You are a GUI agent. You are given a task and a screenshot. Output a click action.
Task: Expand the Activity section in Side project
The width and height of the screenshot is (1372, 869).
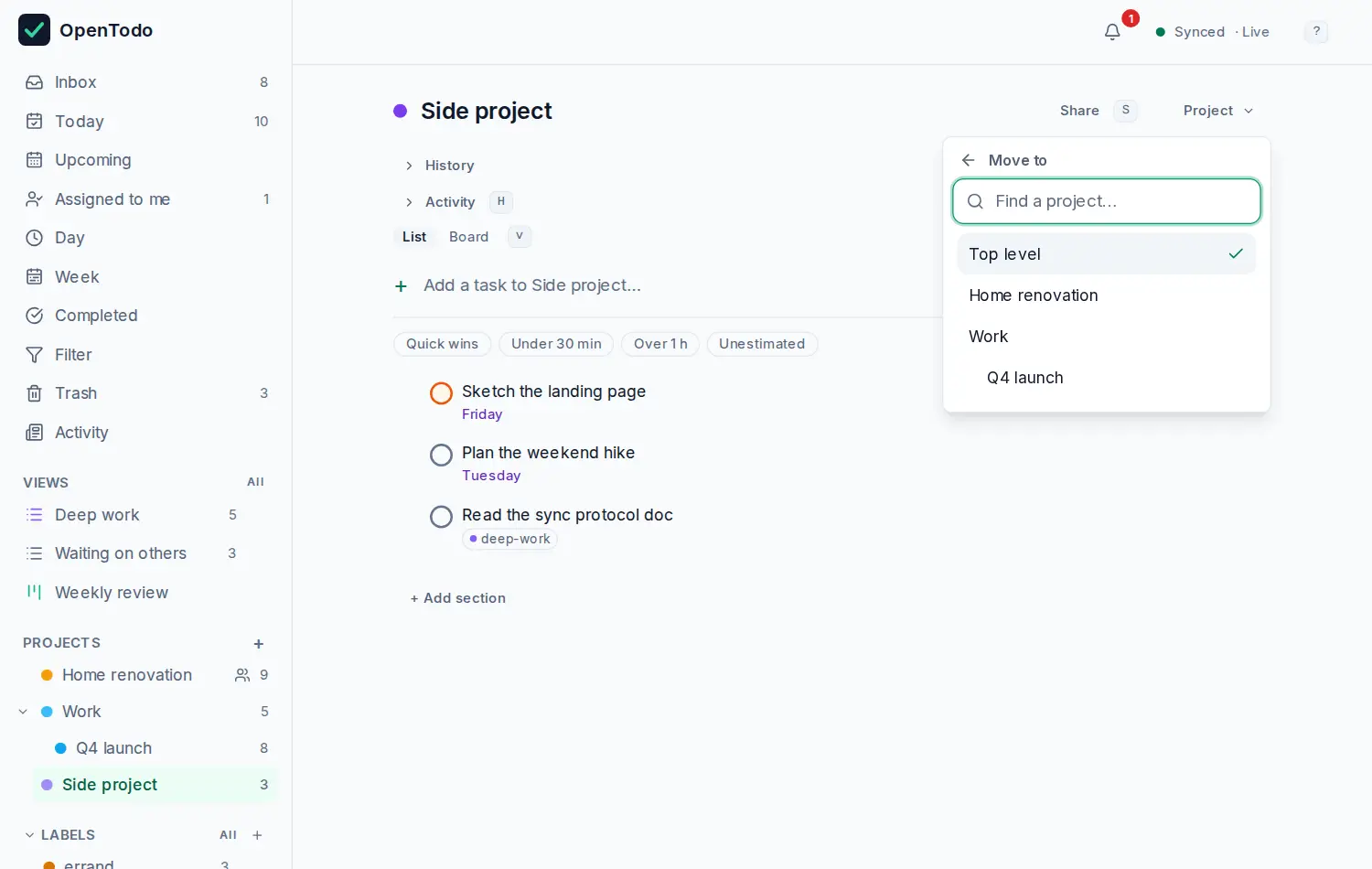click(440, 202)
